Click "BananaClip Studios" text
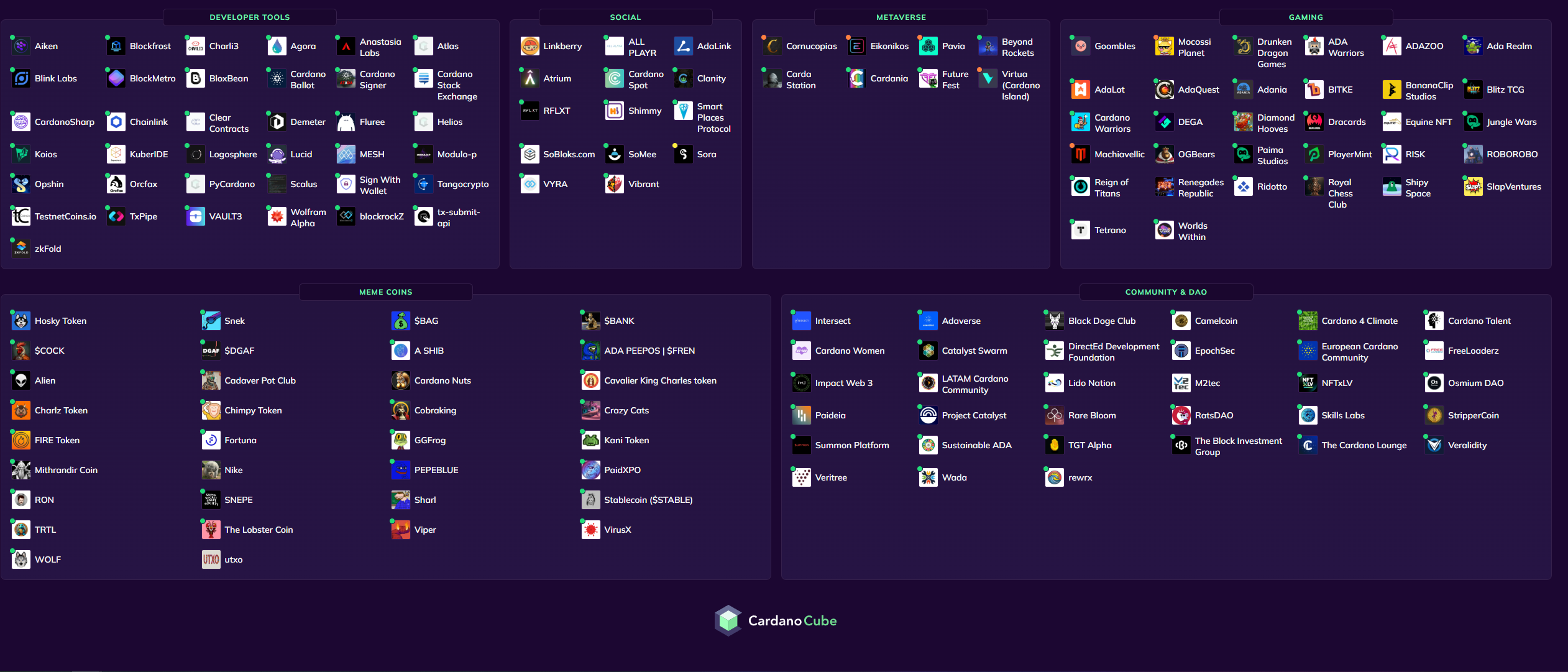This screenshot has height=672, width=1568. (x=1429, y=91)
